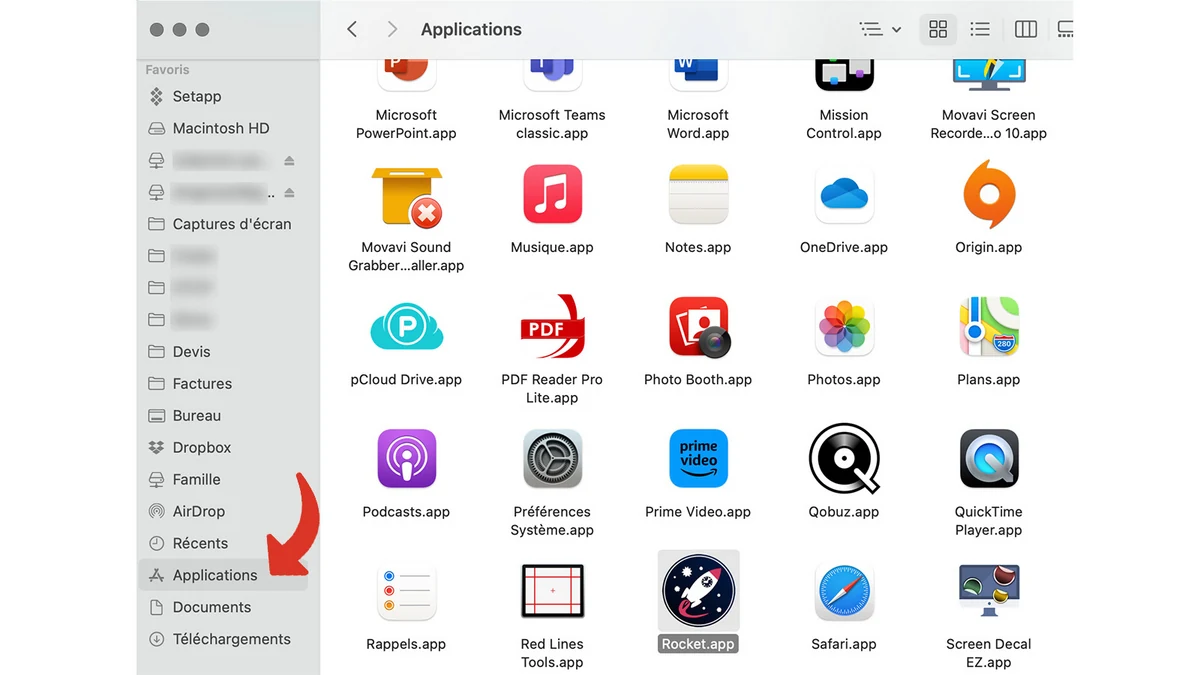Select the Rocket.app icon
The height and width of the screenshot is (675, 1200).
pos(698,591)
